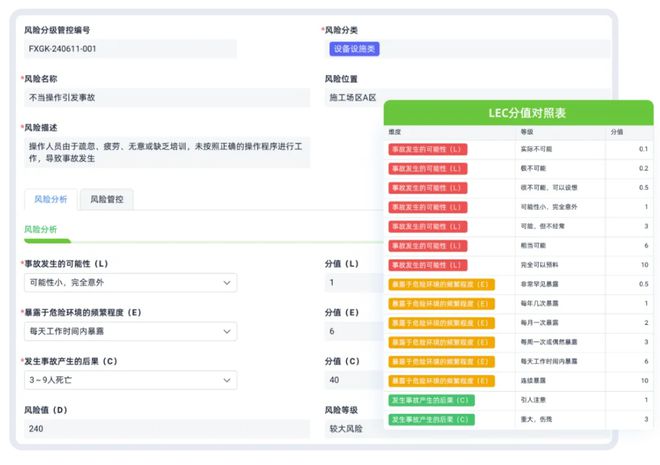Screen dimensions: 660x465
Task: Click the orange E tag in 每月一次暴露 row
Action: (442, 323)
